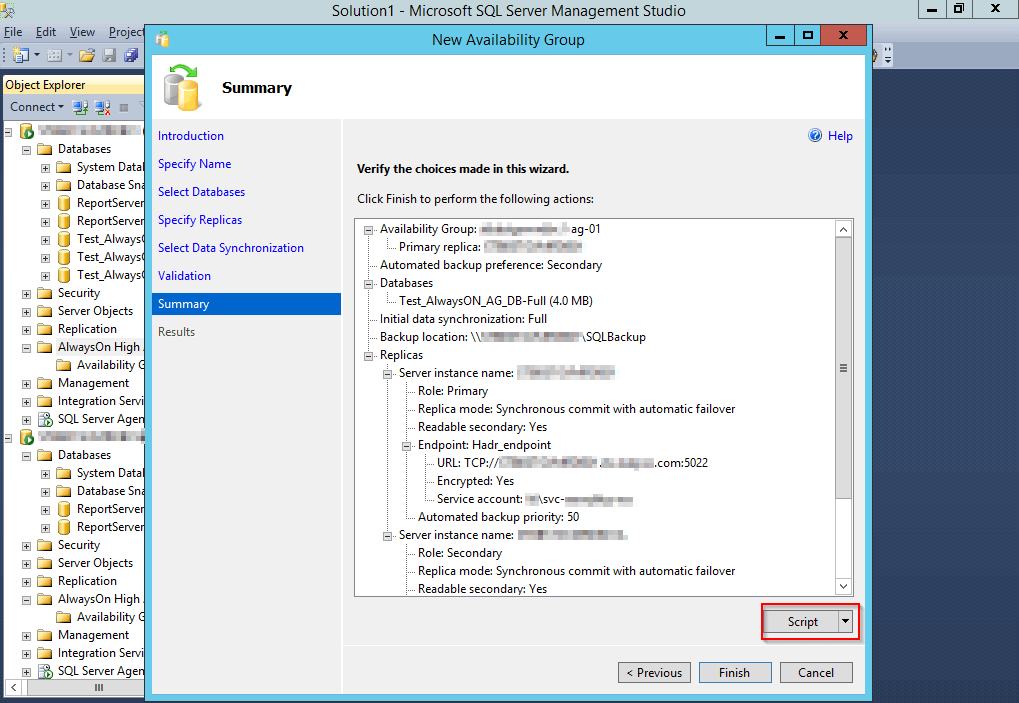The image size is (1019, 703).
Task: Go to the Specify Replicas wizard page
Action: click(x=200, y=220)
